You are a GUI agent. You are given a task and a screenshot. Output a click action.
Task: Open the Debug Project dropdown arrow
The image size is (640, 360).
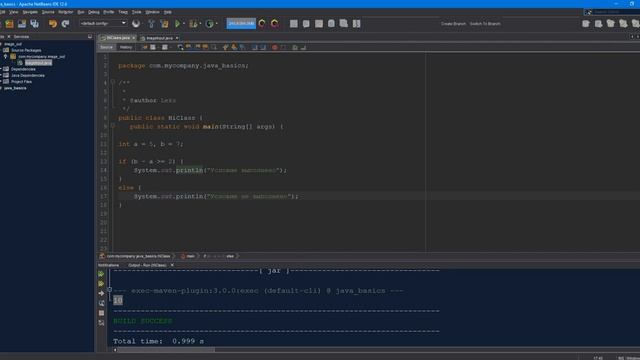point(200,24)
